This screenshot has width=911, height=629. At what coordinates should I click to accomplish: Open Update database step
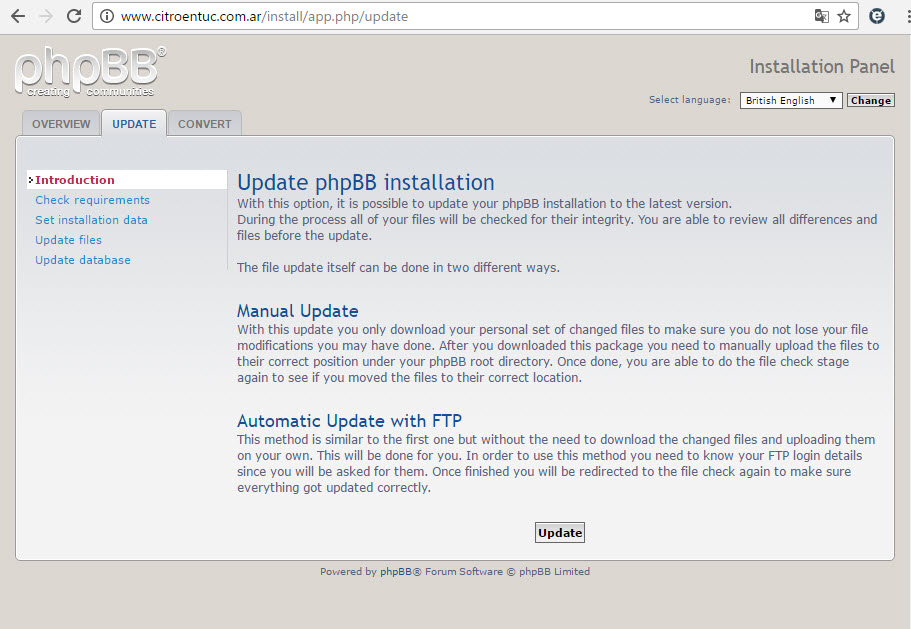83,260
